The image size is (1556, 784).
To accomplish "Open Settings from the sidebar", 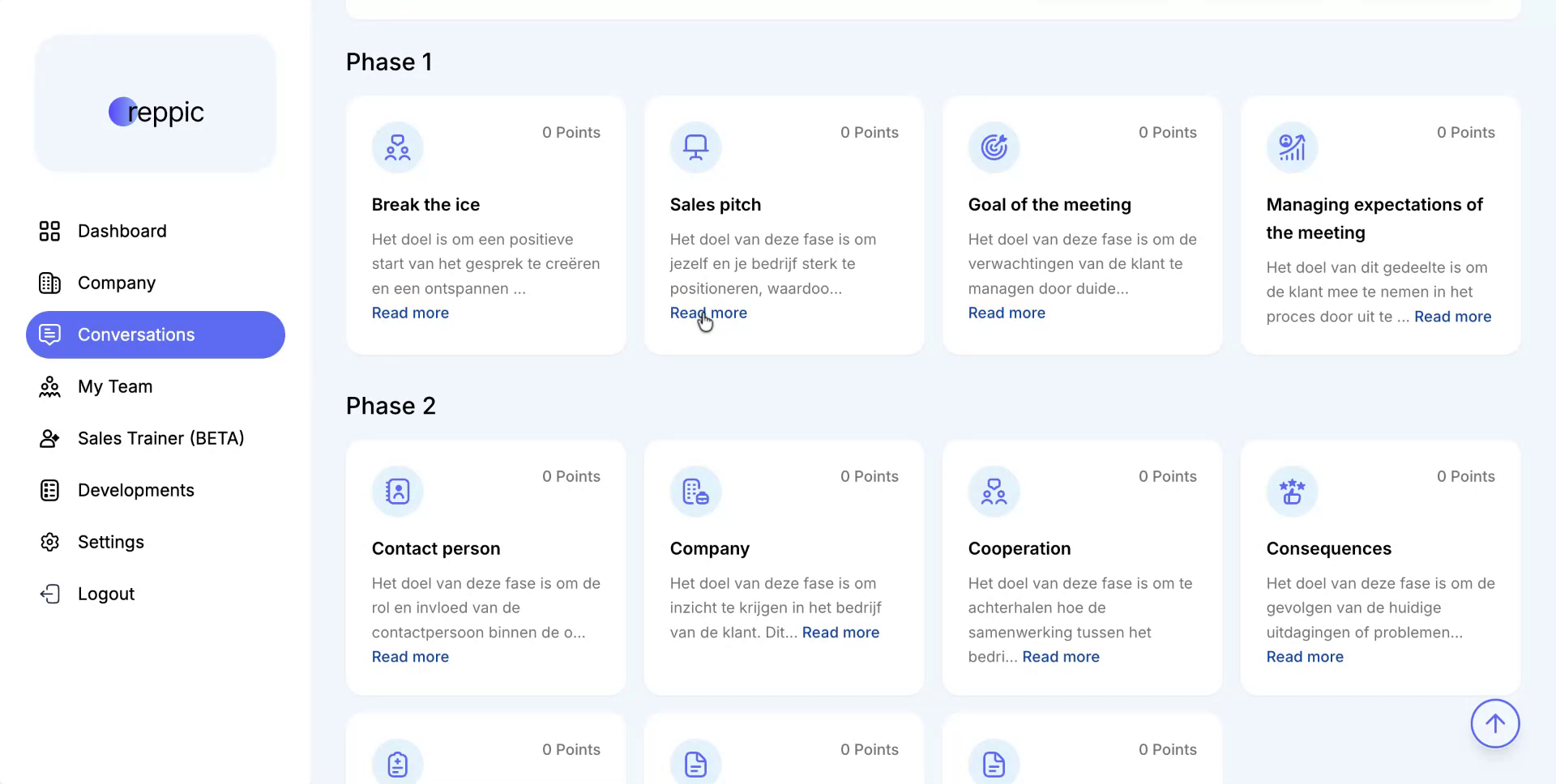I will pyautogui.click(x=110, y=542).
